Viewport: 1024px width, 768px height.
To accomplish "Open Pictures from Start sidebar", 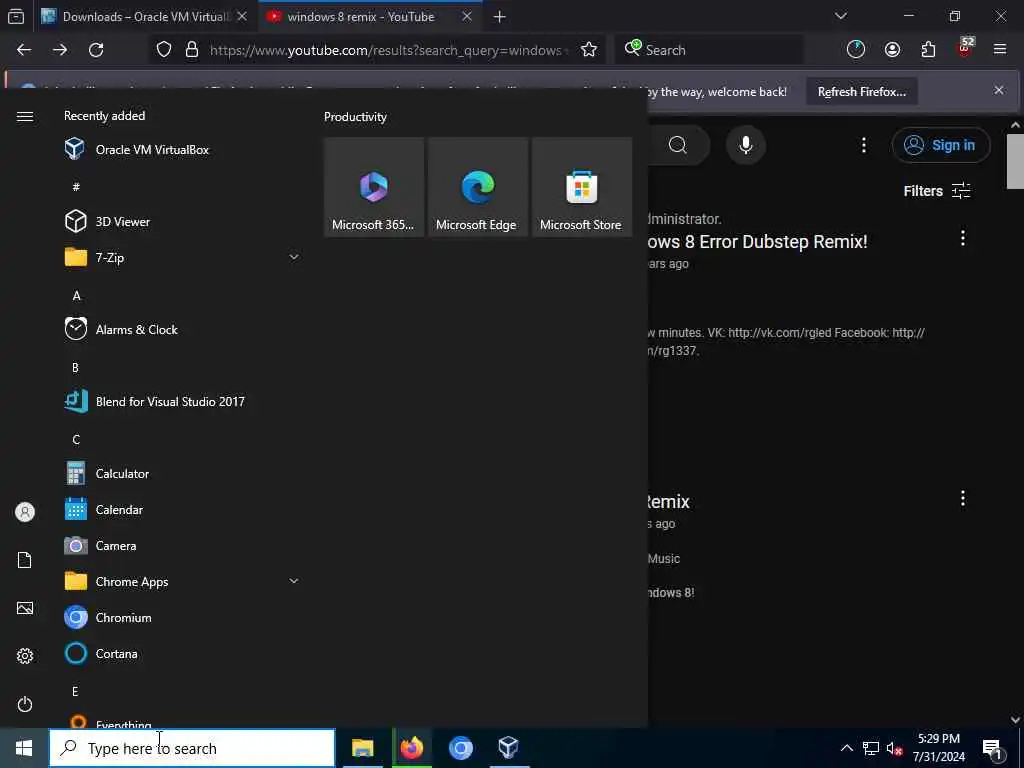I will pyautogui.click(x=25, y=608).
